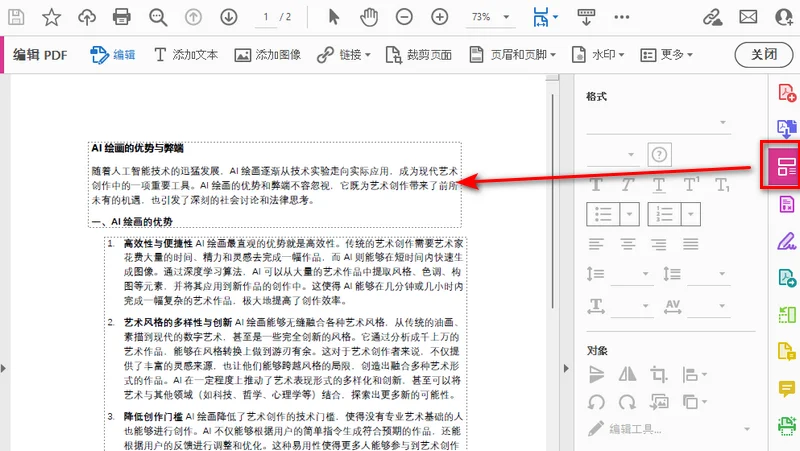Zoom out with the minus icon
800x451 pixels.
click(404, 17)
